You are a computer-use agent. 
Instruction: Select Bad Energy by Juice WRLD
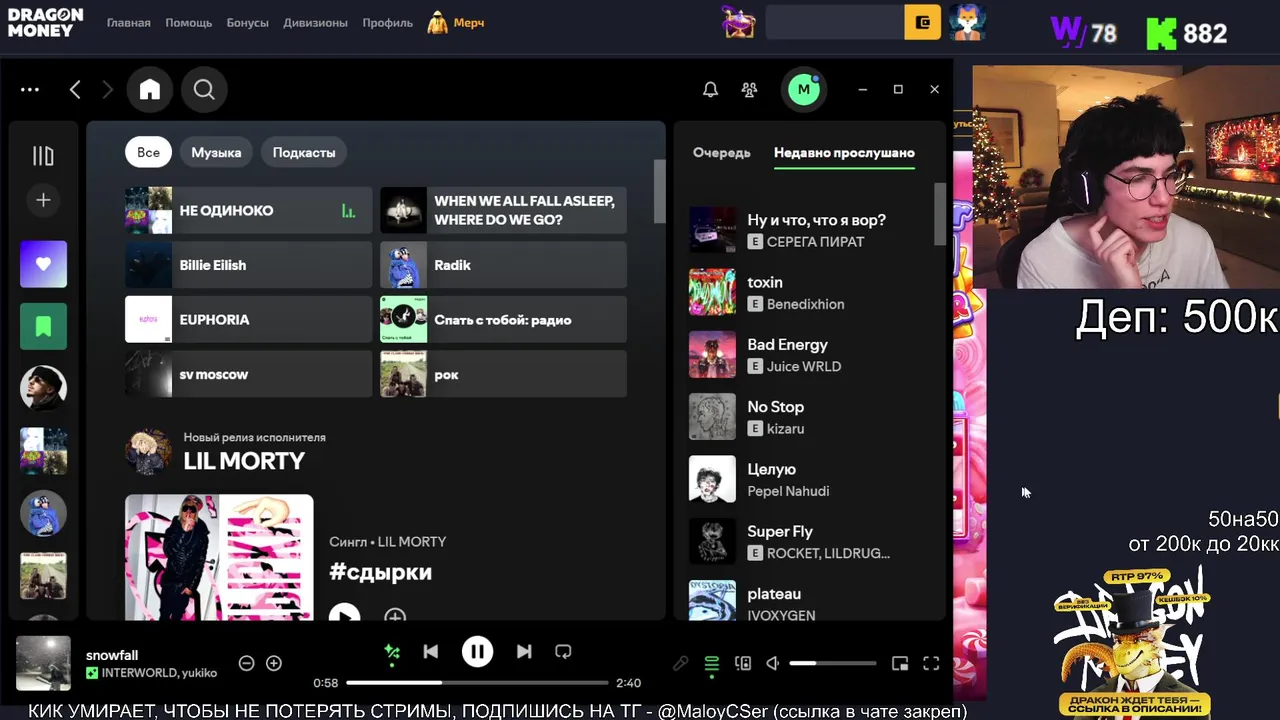click(810, 355)
